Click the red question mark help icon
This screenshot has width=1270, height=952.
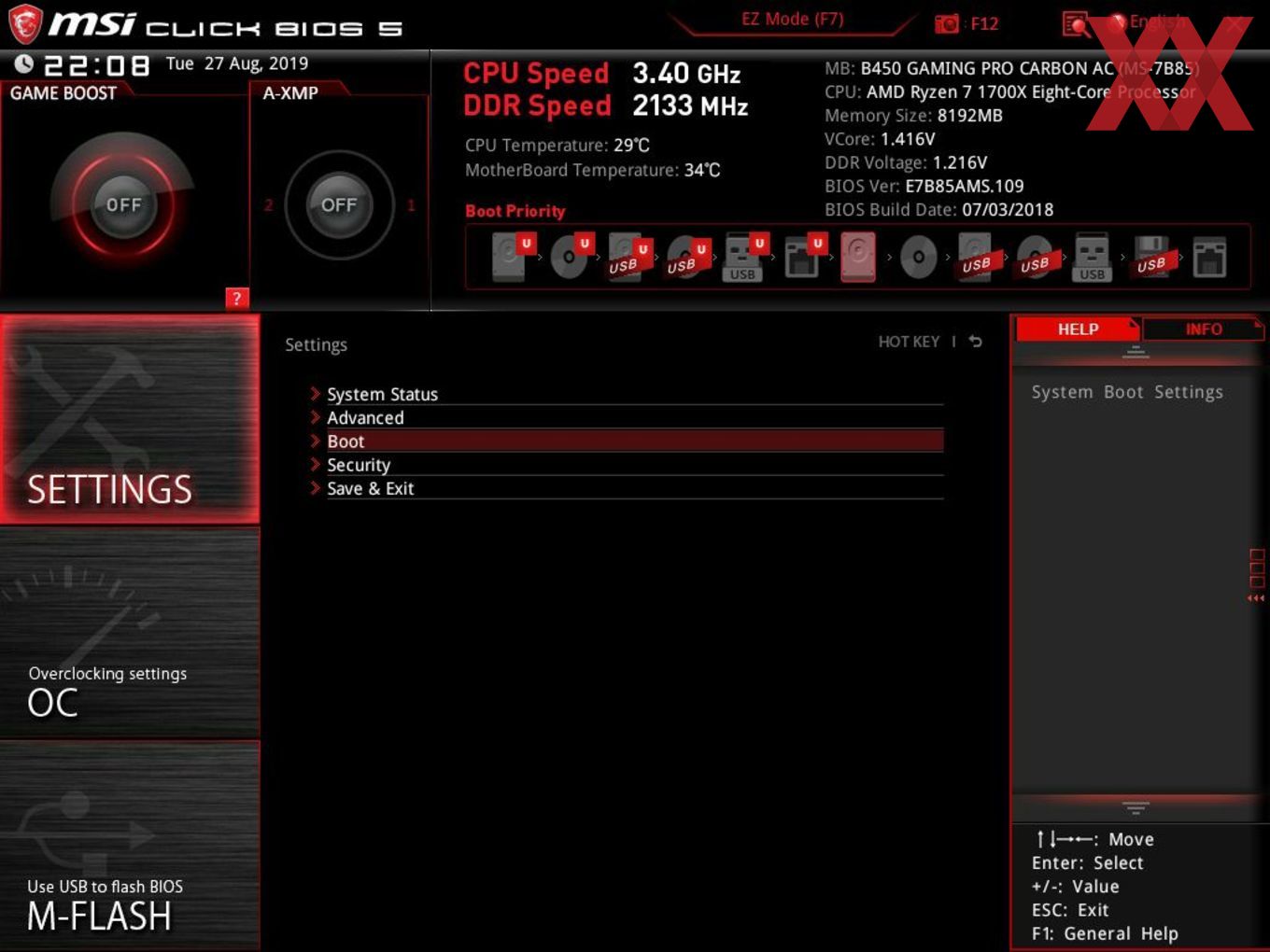[x=237, y=298]
